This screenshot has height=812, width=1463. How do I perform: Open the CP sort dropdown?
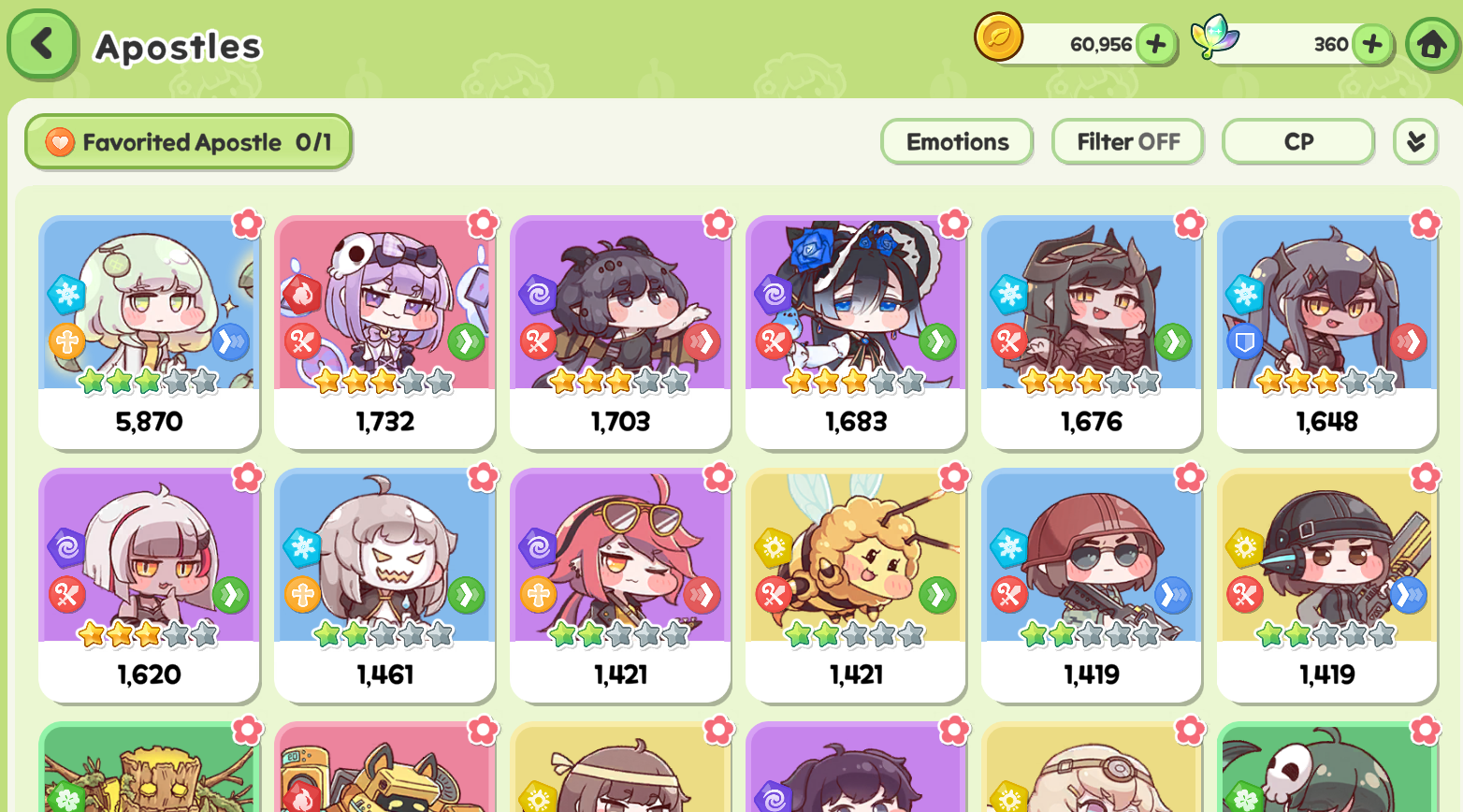point(1298,142)
